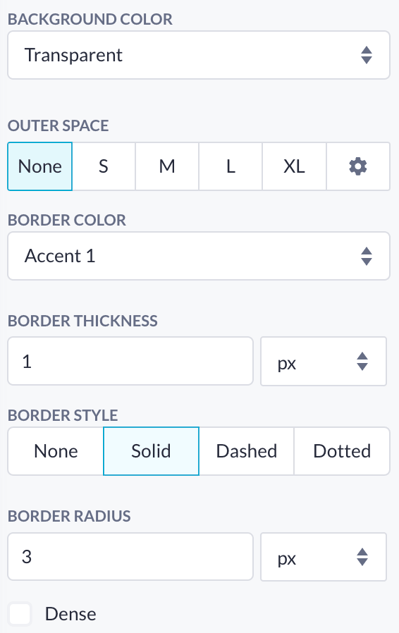The width and height of the screenshot is (399, 633).
Task: Click Border Color dropdown arrows icon
Action: (x=366, y=256)
